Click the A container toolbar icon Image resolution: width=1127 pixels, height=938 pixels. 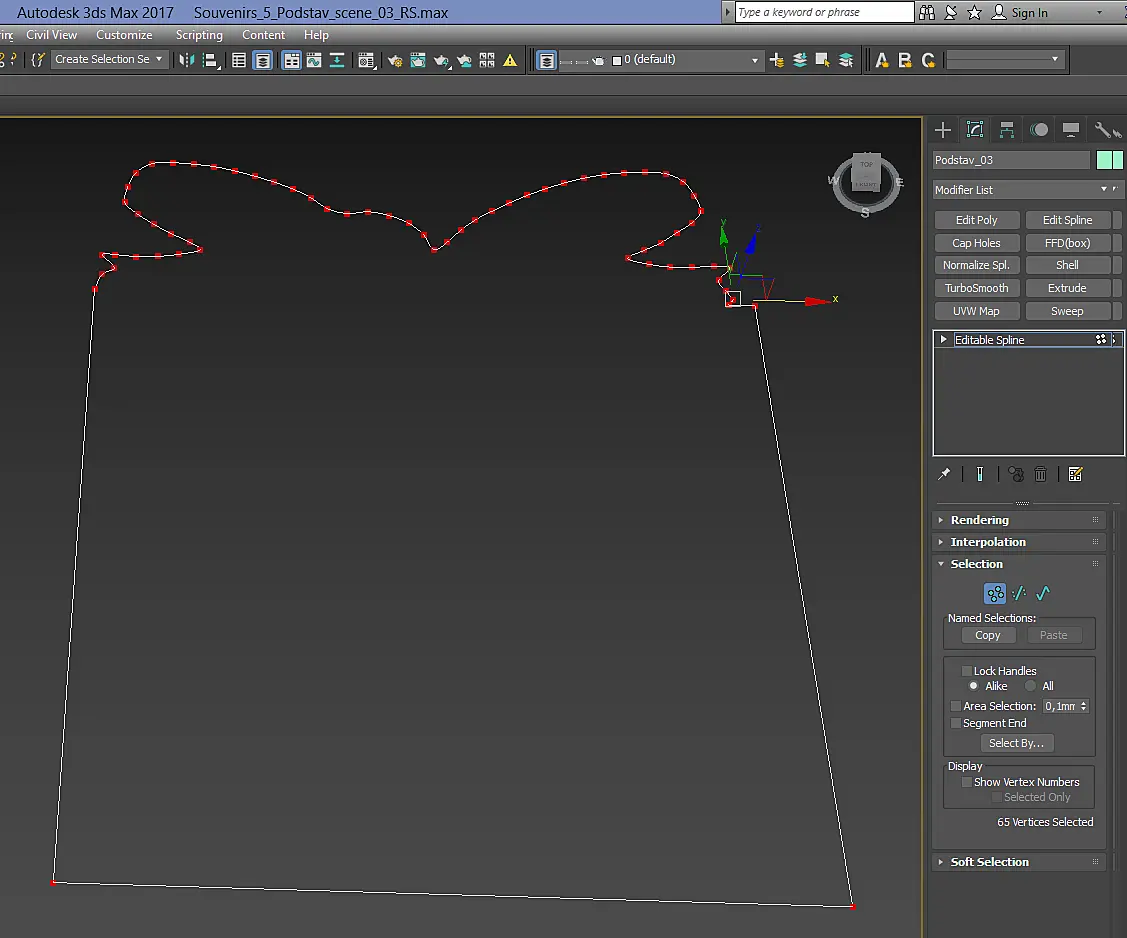[x=882, y=60]
